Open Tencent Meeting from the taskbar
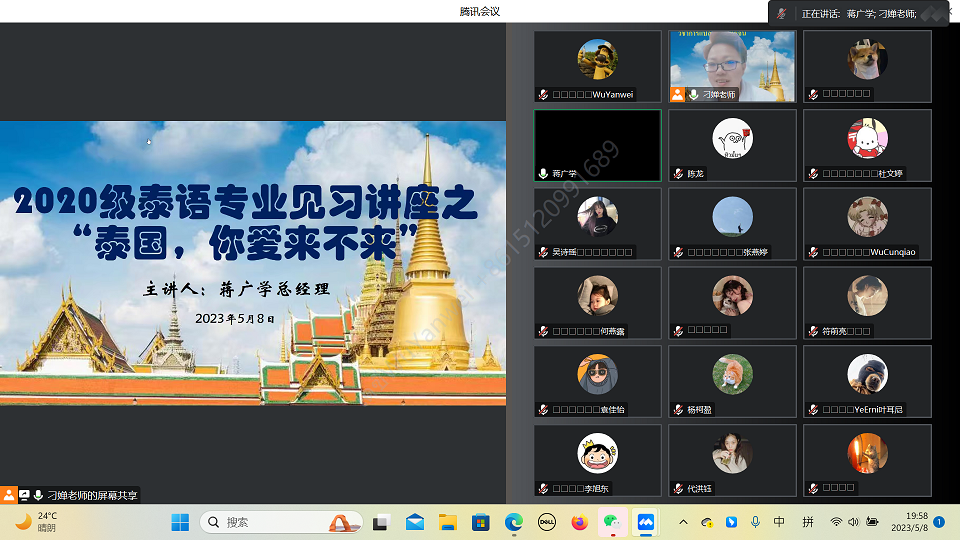The width and height of the screenshot is (960, 540). coord(645,522)
